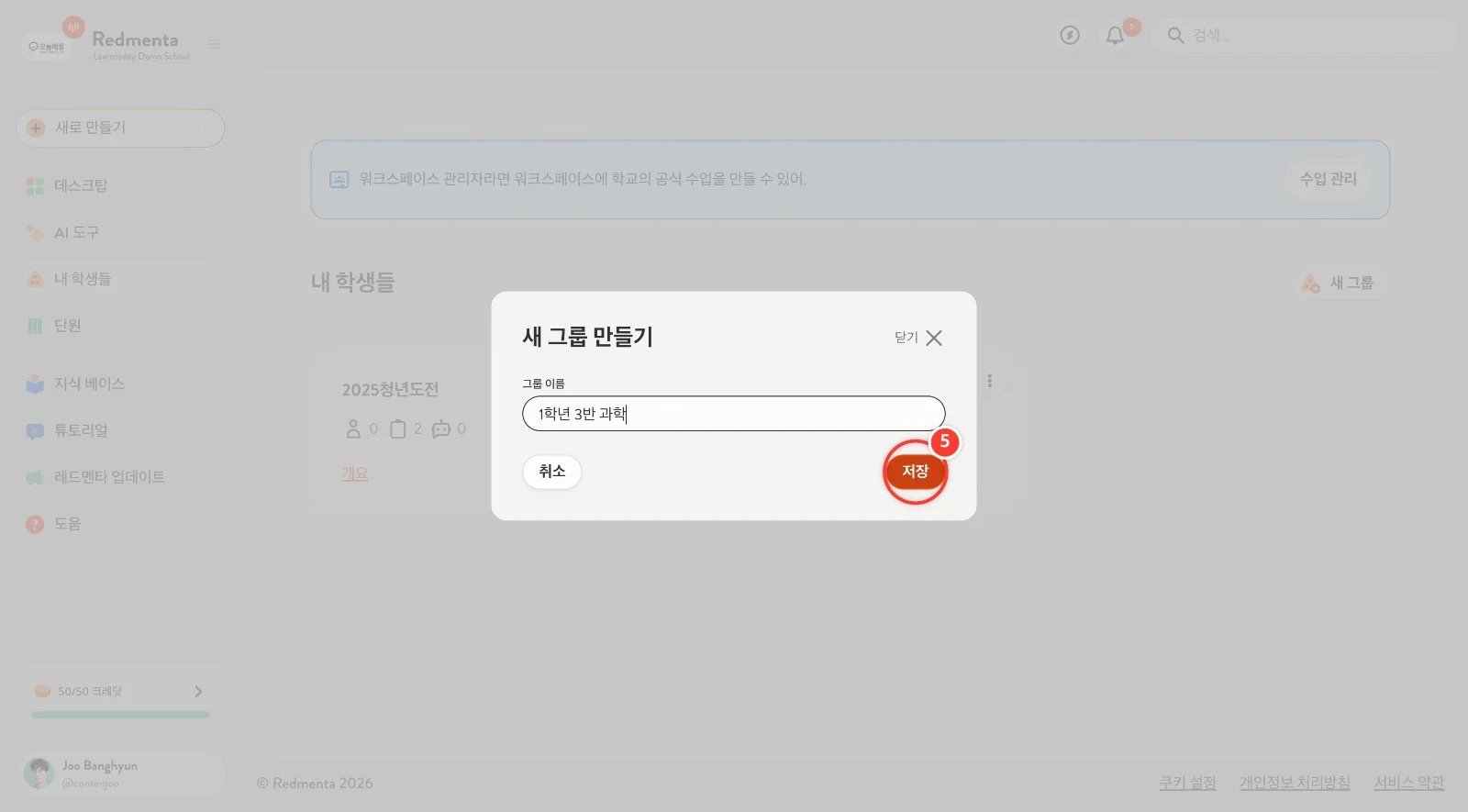Click the magnifying glass search icon
Viewport: 1468px width, 812px height.
tap(1175, 36)
